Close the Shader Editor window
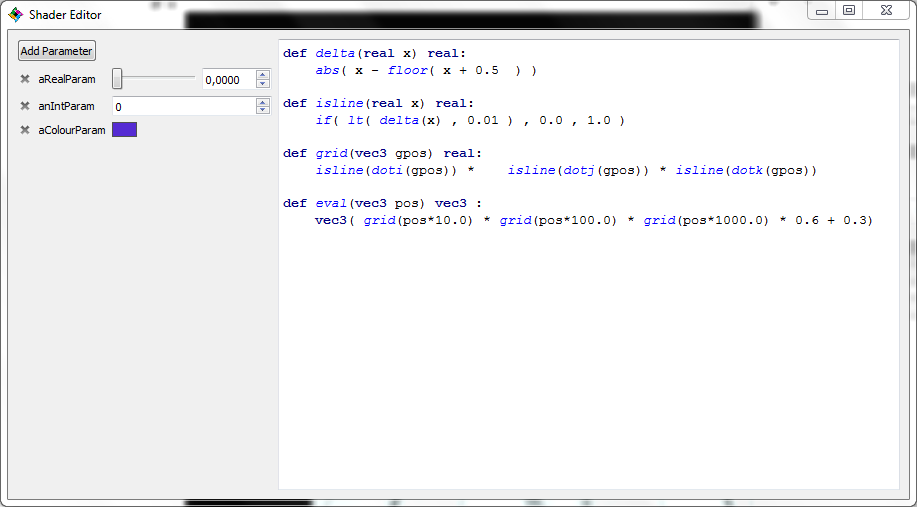 coord(886,11)
